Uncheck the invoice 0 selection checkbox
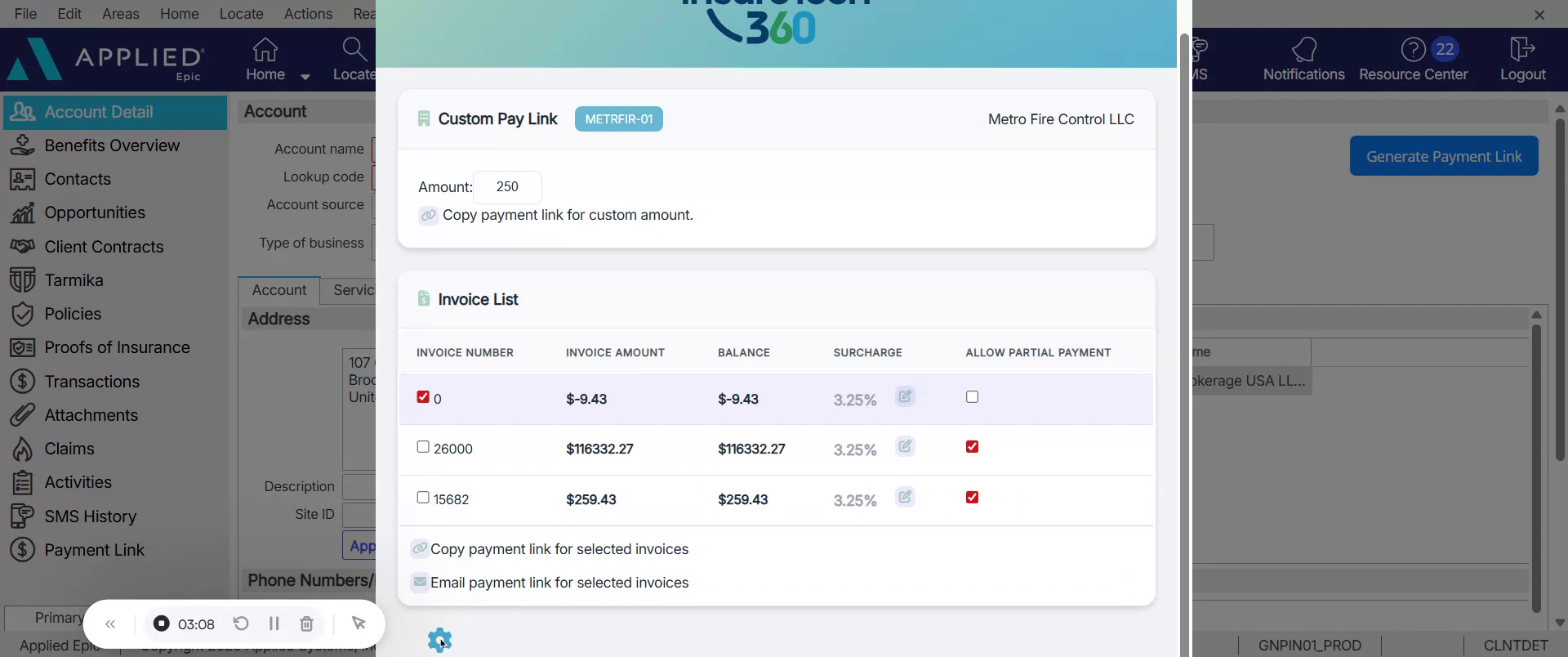 click(x=423, y=397)
